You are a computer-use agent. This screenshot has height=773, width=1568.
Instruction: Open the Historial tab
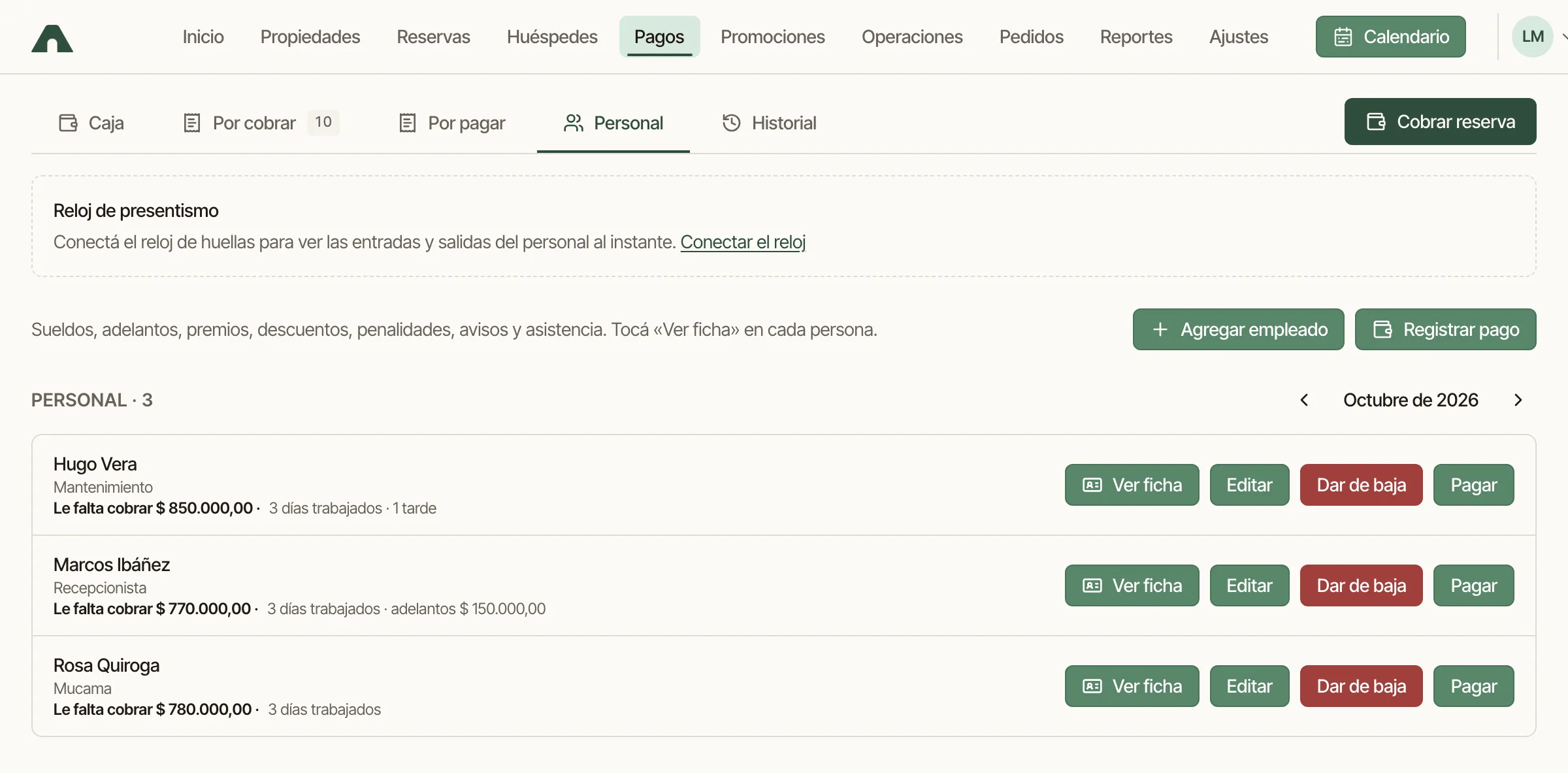769,123
